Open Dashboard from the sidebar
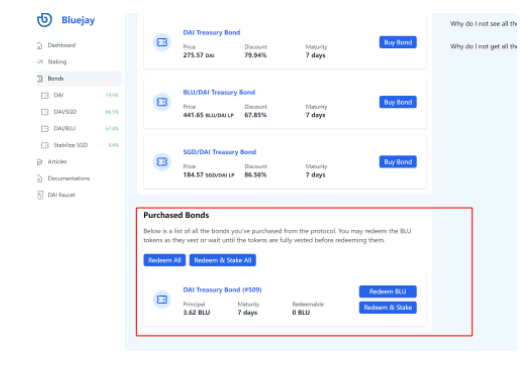Viewport: 522px width, 372px height. [x=62, y=45]
